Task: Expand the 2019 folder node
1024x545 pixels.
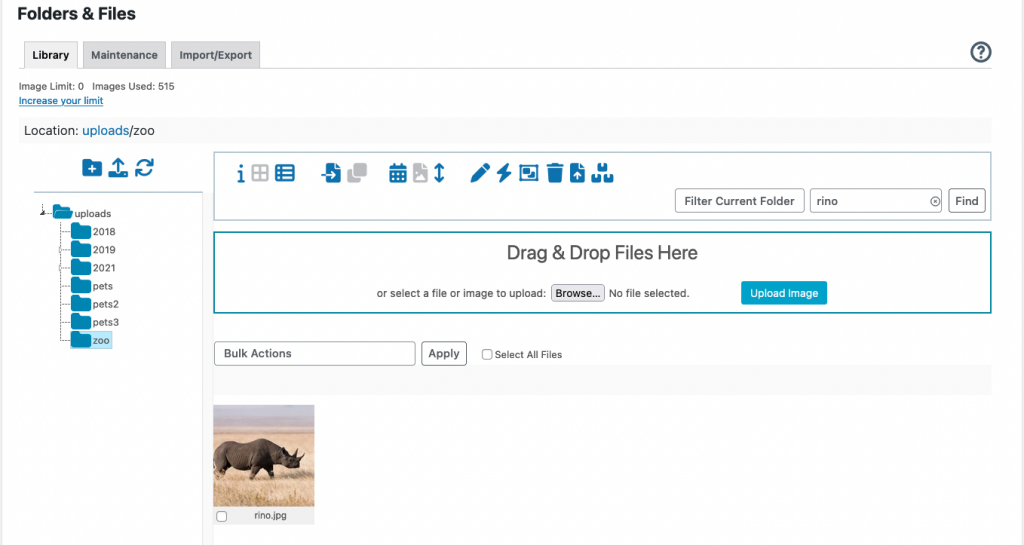Action: pyautogui.click(x=61, y=249)
